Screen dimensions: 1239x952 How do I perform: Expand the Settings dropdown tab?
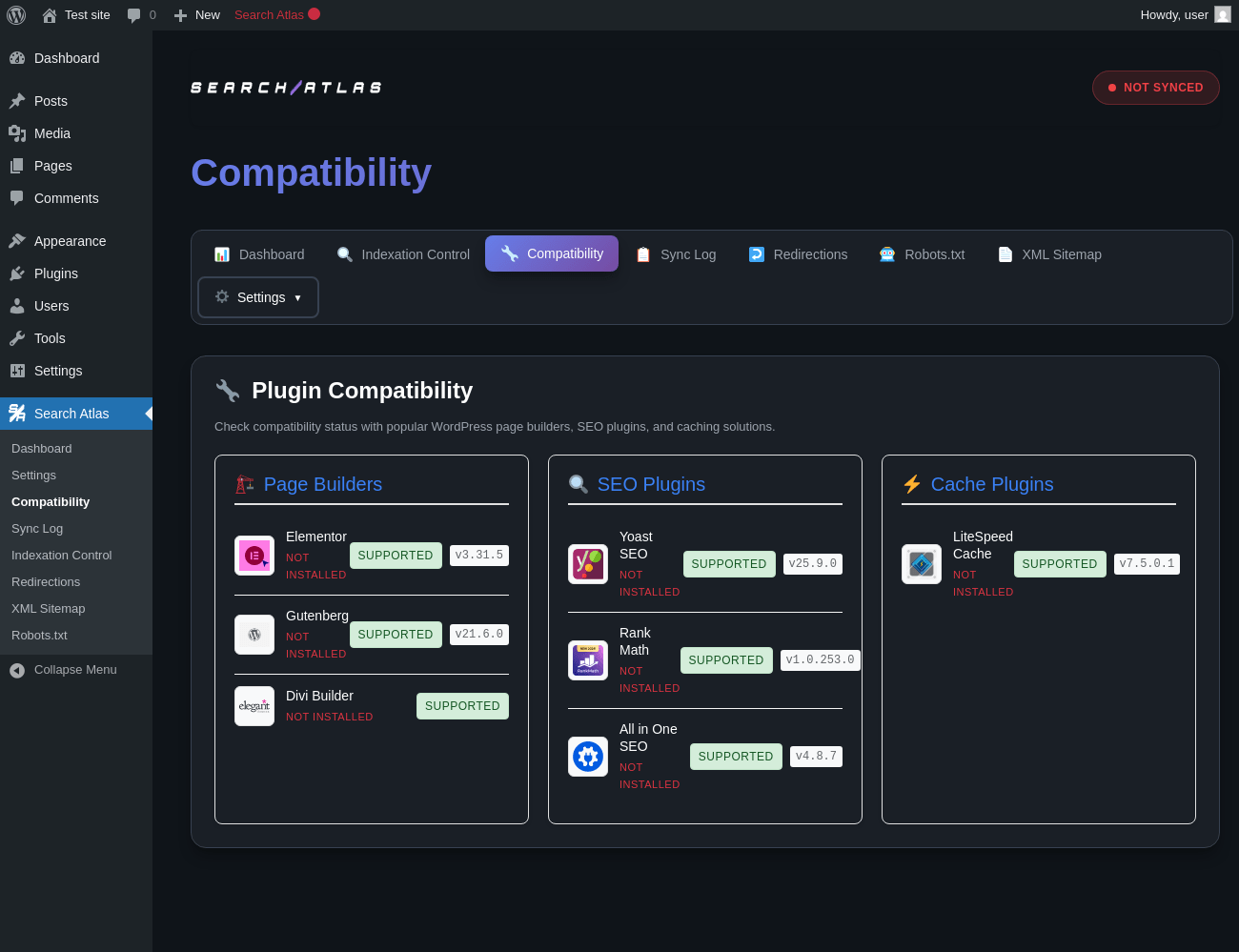[x=258, y=297]
